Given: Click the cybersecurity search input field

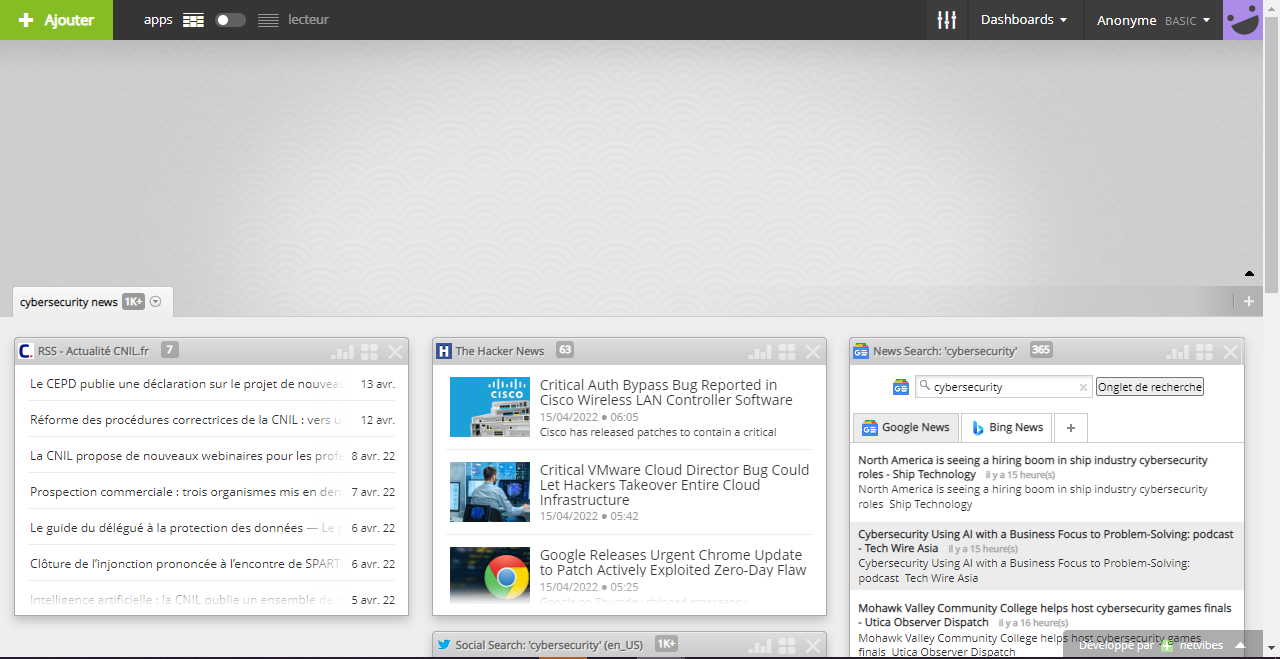Looking at the screenshot, I should [1003, 387].
